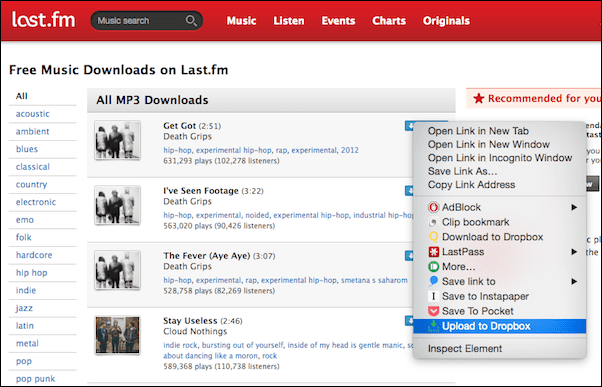Open Get Got album thumbnail

coord(117,140)
